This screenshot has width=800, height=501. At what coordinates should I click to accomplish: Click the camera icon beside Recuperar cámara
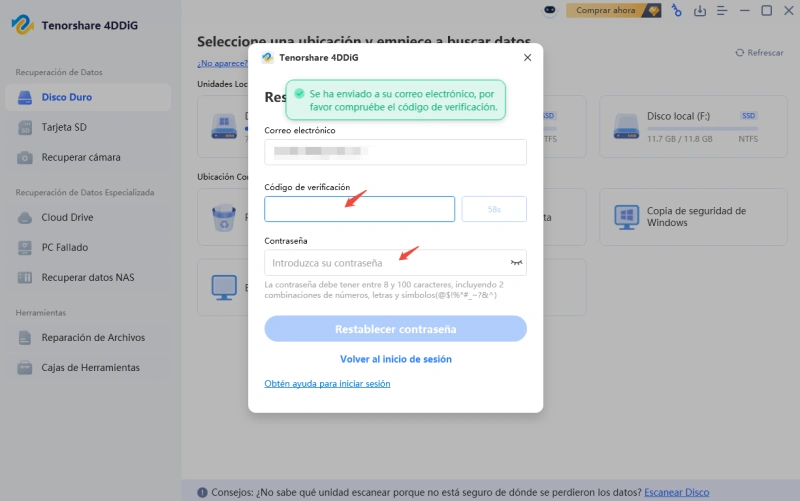[24, 158]
